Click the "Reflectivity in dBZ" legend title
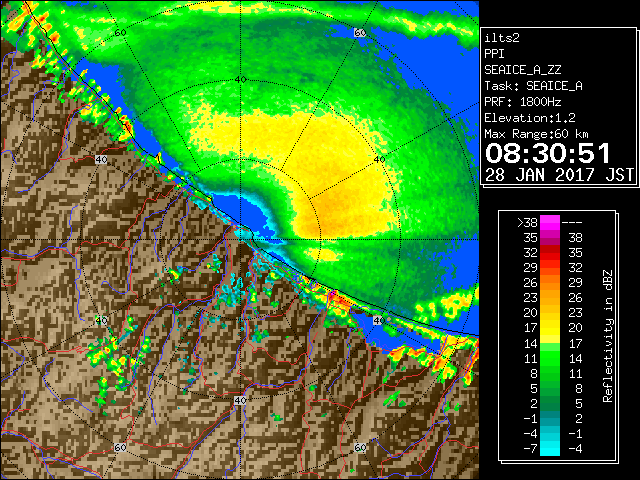640x480 pixels. point(608,336)
